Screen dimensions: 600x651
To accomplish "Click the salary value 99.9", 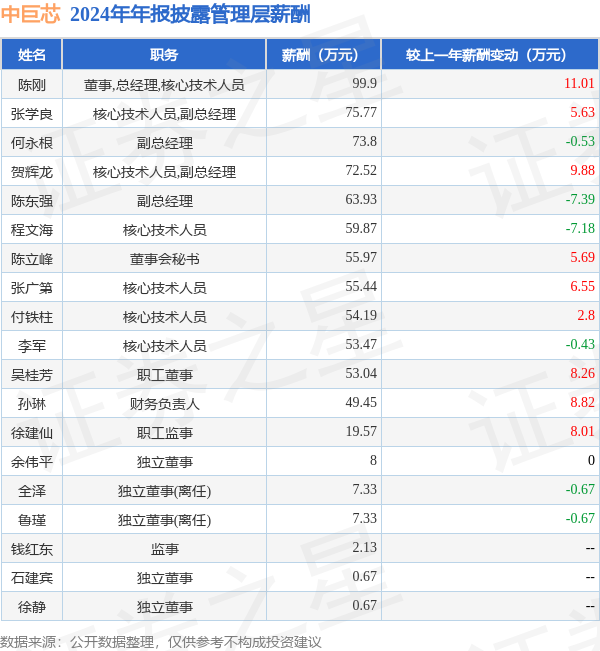I will click(x=364, y=83).
